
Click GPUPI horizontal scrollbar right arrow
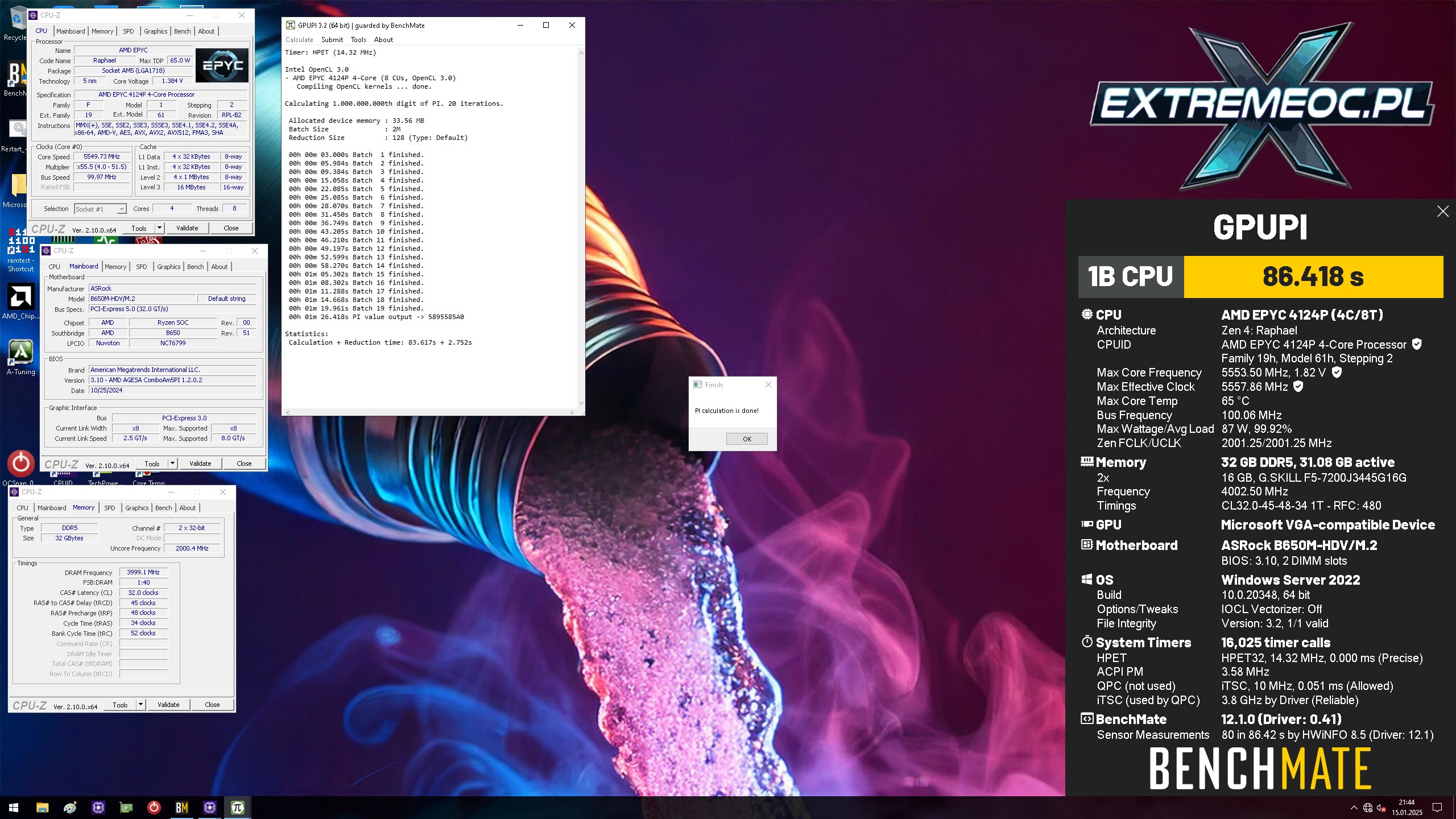point(572,412)
